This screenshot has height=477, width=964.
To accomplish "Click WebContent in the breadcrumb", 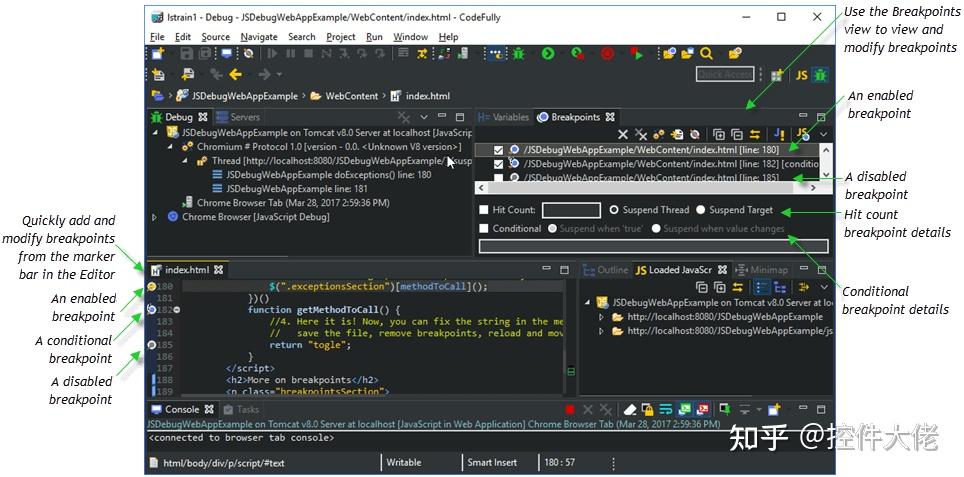I will (x=352, y=96).
